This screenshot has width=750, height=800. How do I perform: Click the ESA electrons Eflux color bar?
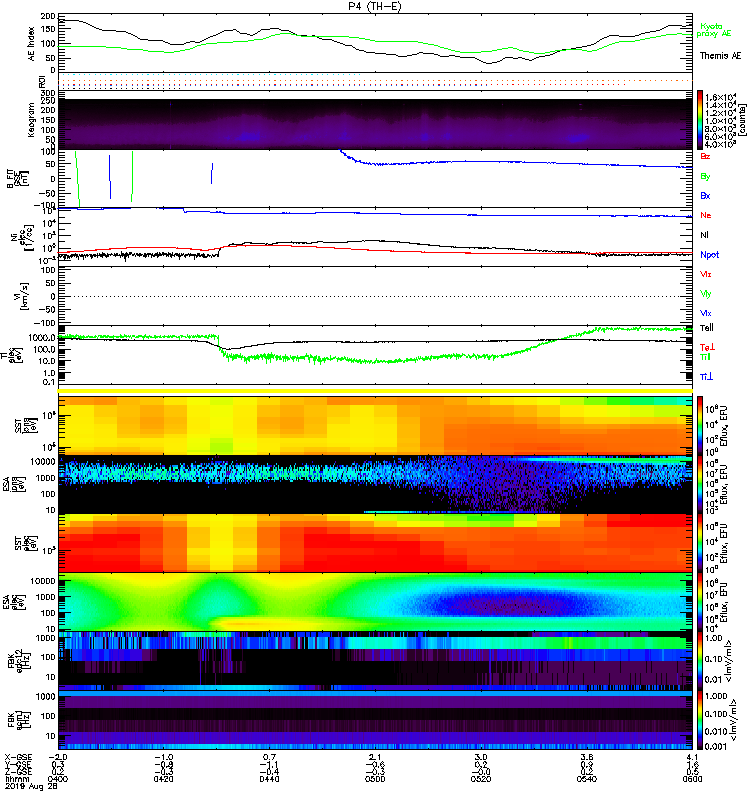700,602
